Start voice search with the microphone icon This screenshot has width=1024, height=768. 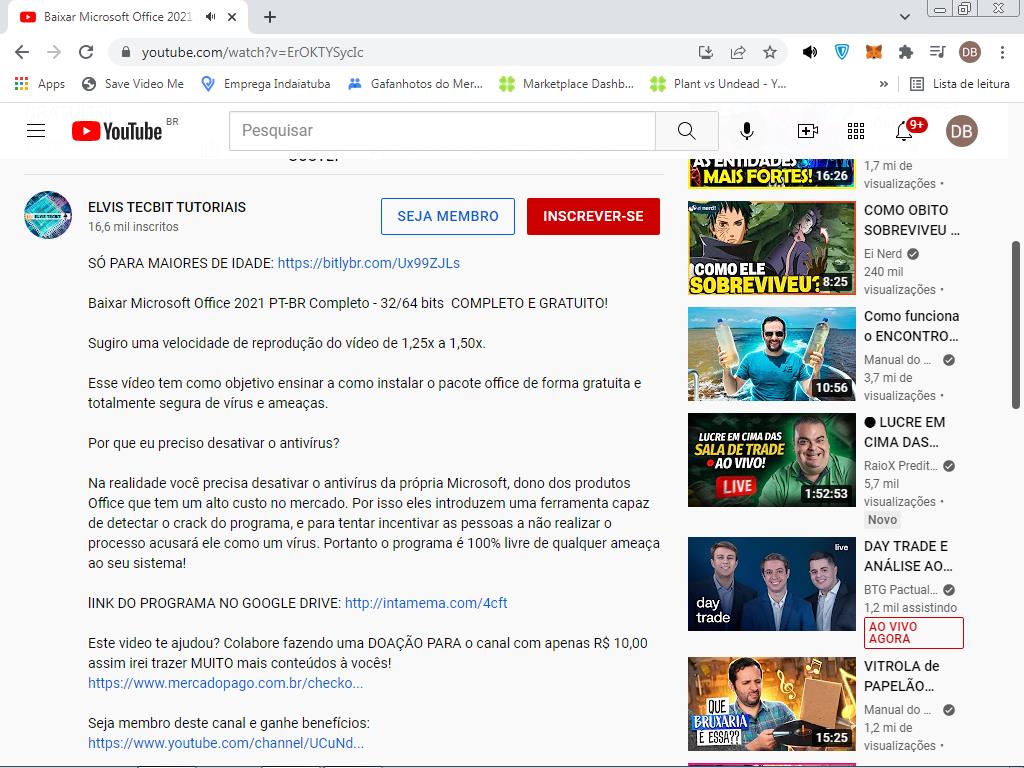pyautogui.click(x=747, y=131)
